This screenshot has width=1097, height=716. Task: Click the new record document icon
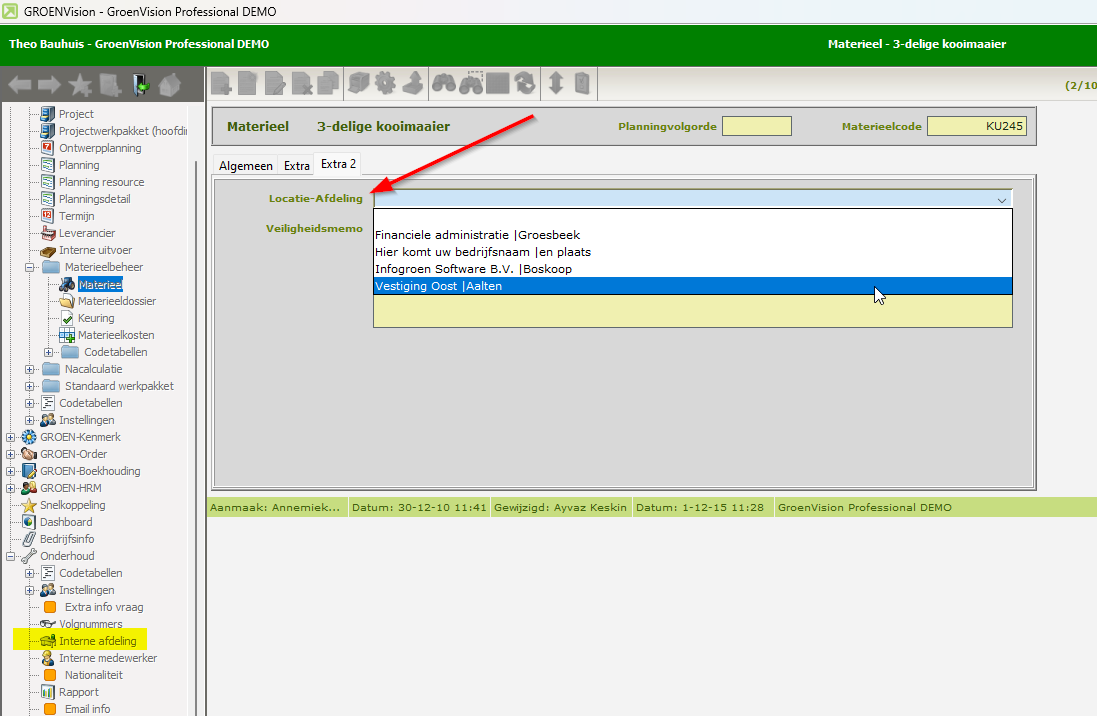[x=221, y=84]
